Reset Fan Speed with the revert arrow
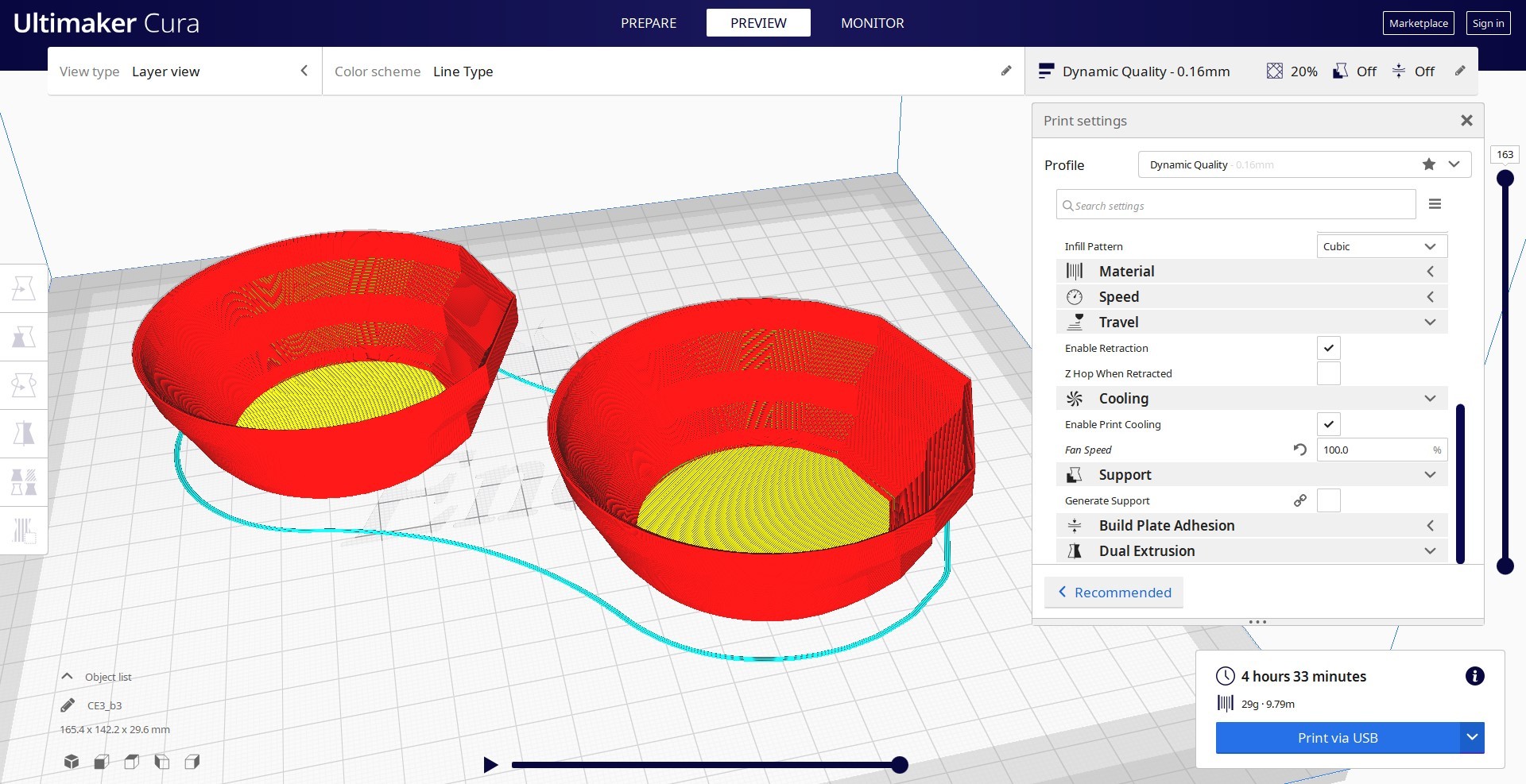The width and height of the screenshot is (1526, 784). coord(1300,450)
